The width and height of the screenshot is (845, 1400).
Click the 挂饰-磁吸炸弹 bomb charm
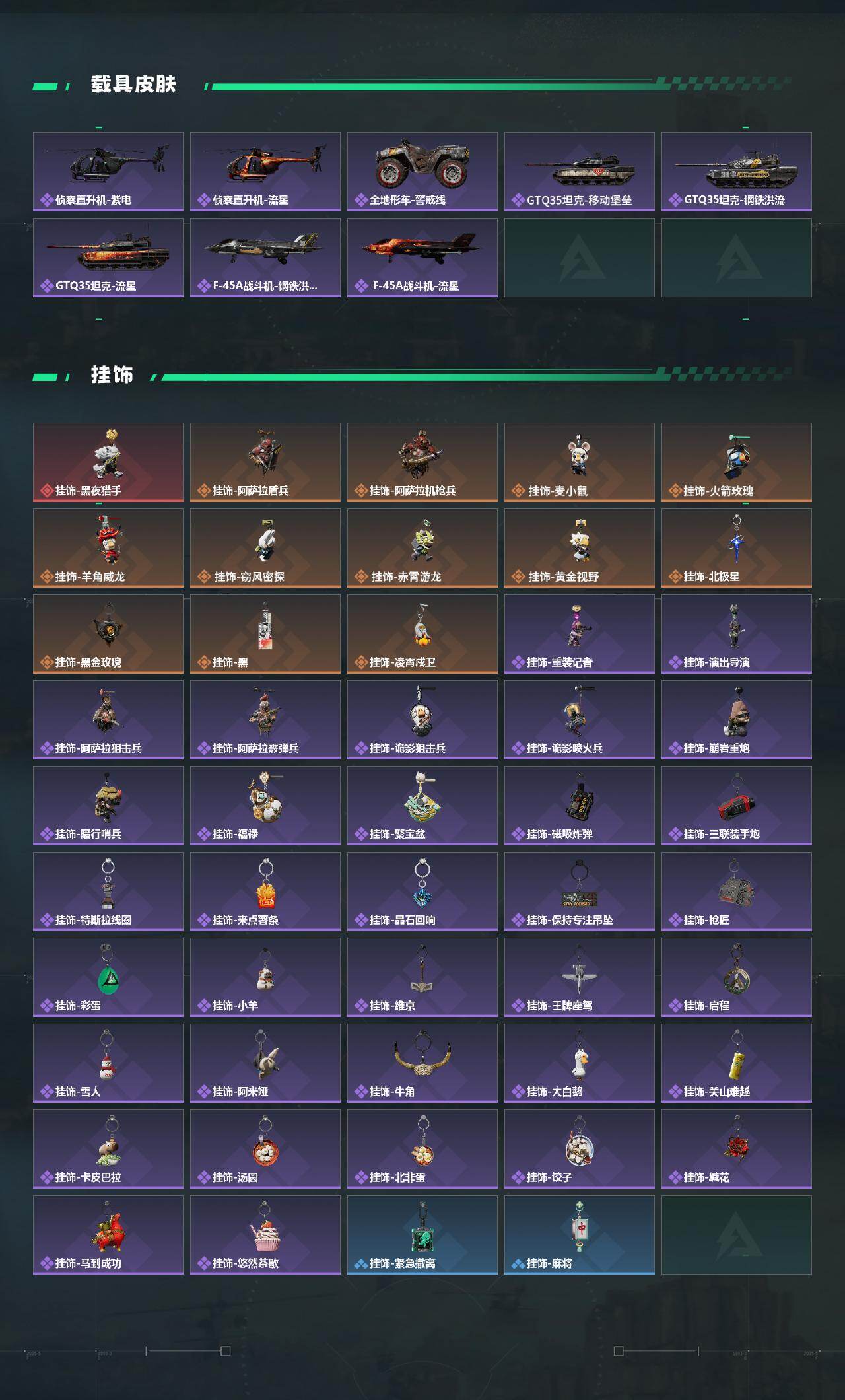pyautogui.click(x=580, y=806)
